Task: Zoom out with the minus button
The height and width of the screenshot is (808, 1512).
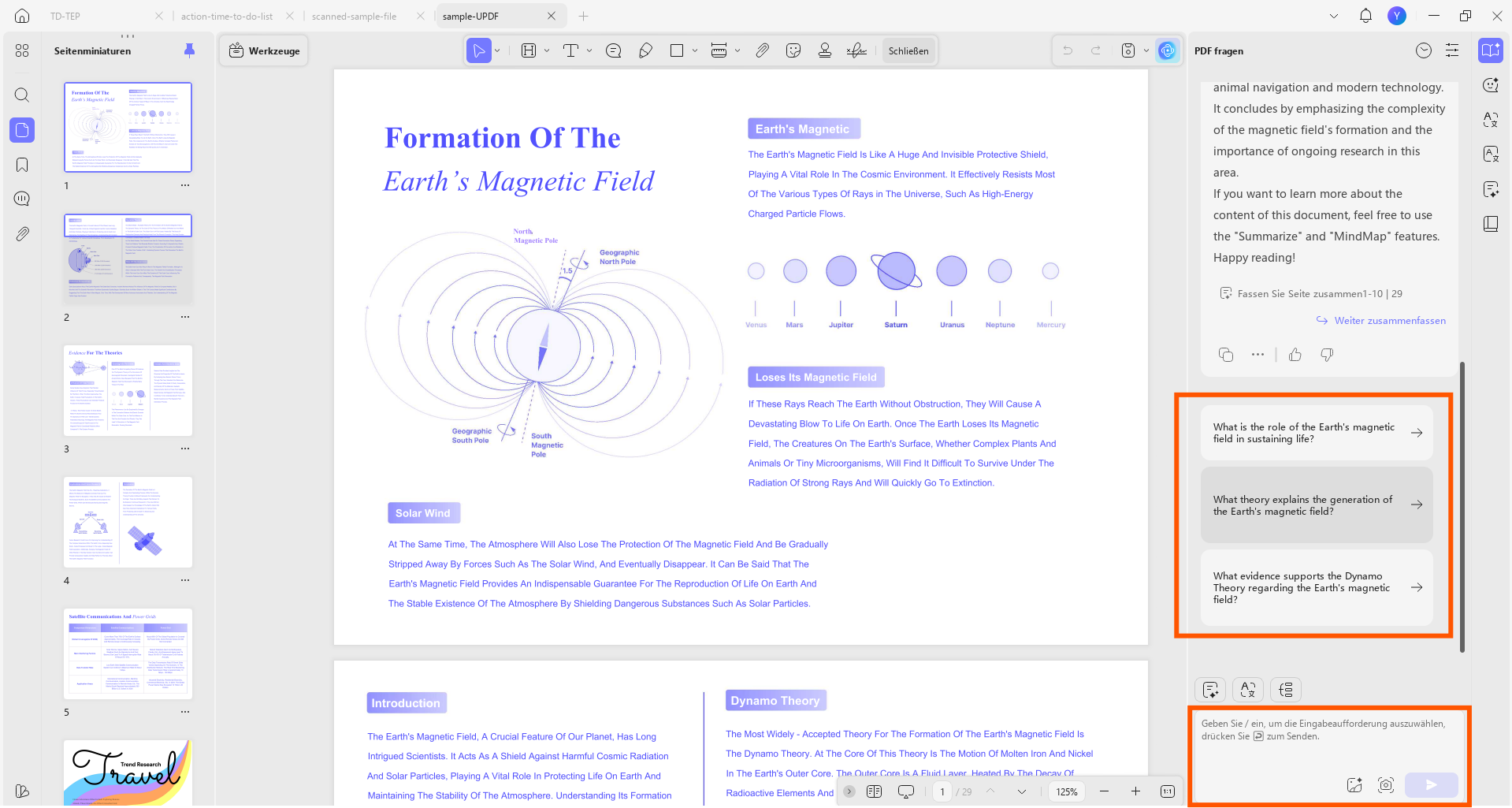Action: (x=1104, y=791)
